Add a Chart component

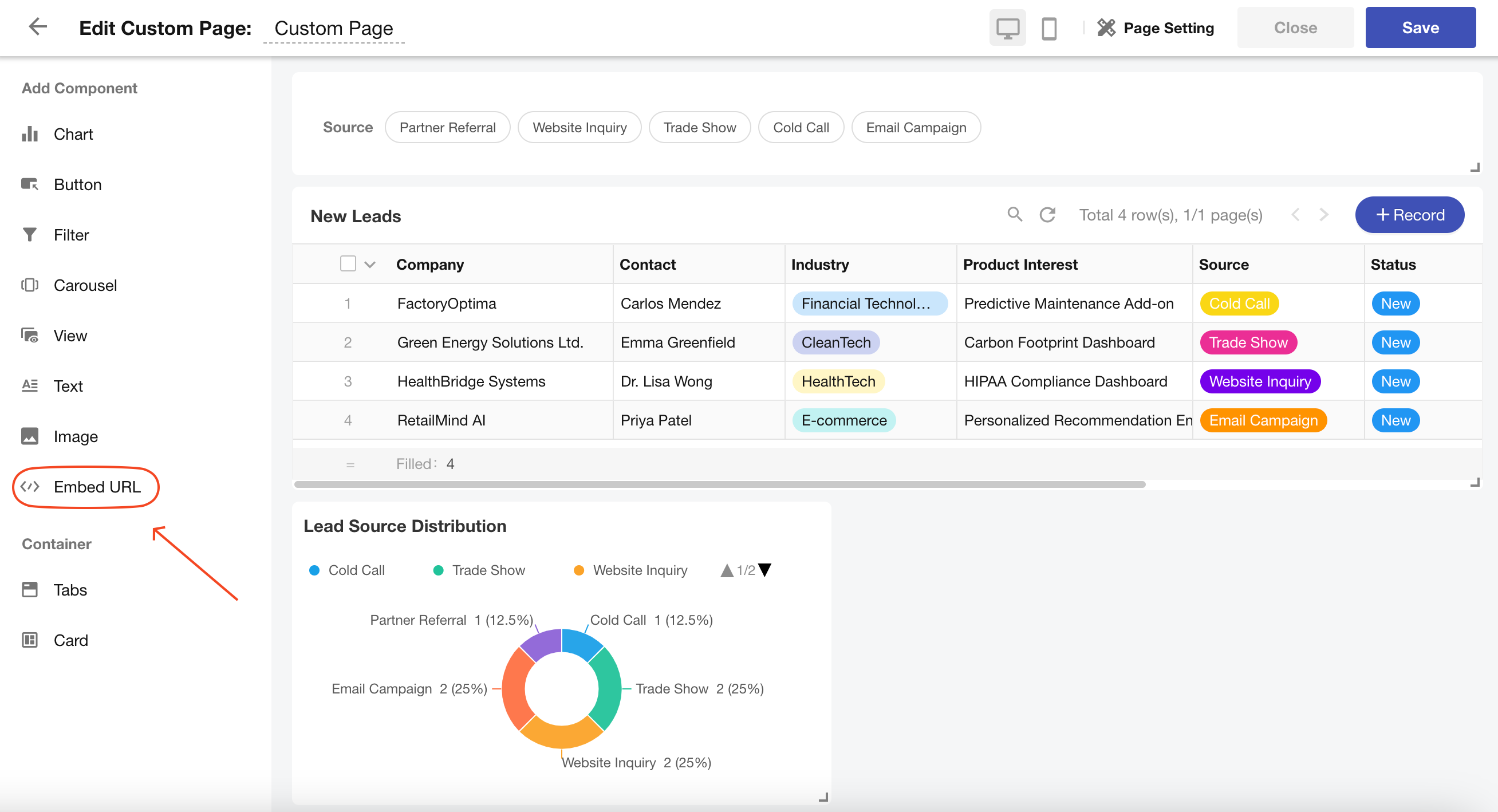tap(73, 135)
